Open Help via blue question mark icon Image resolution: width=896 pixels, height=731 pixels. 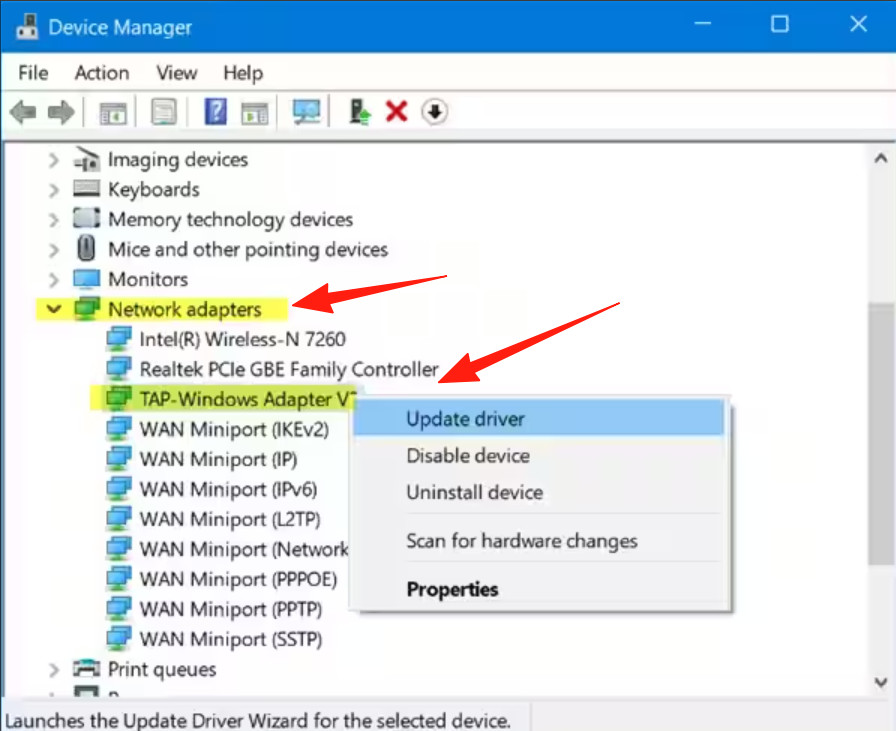coord(215,111)
